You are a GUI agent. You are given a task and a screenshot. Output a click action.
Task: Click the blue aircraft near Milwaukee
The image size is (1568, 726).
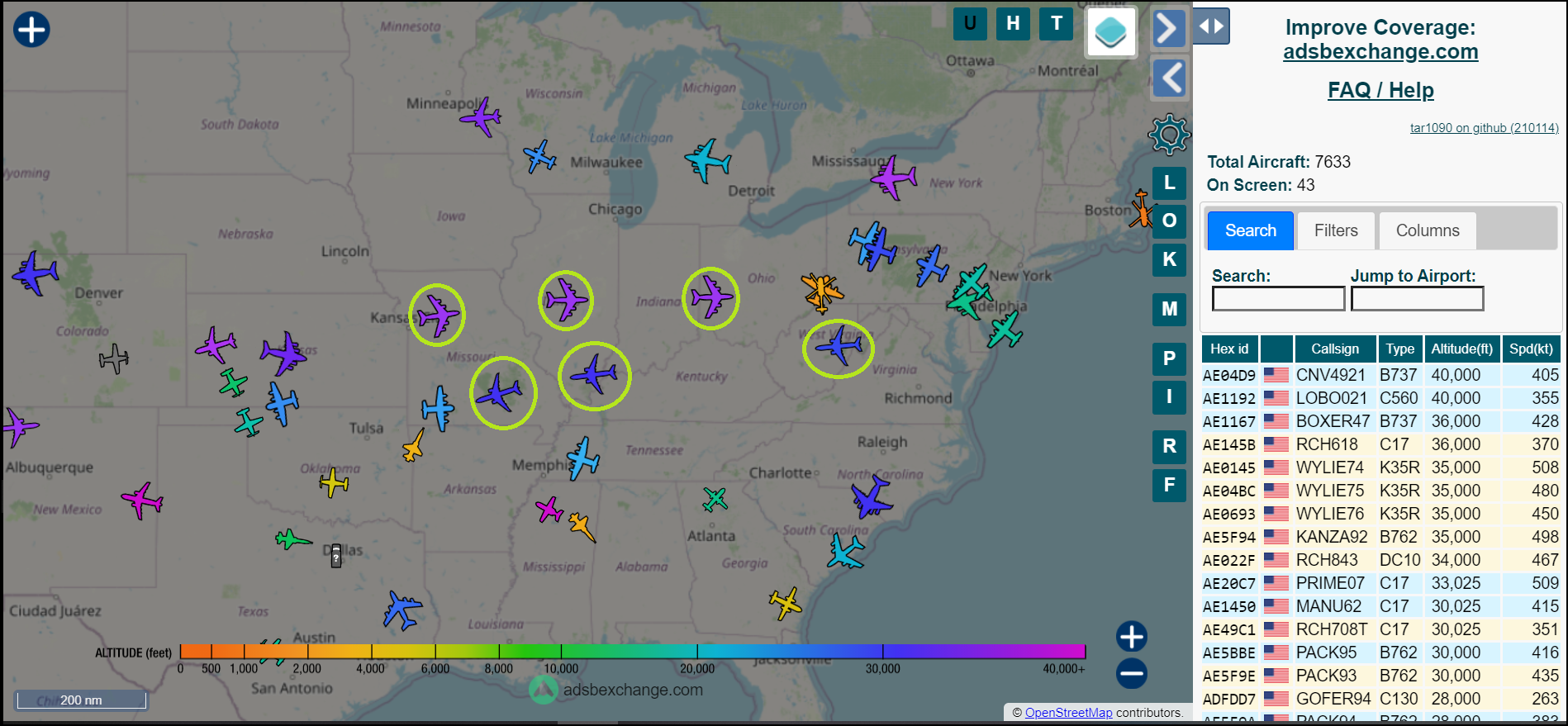click(540, 156)
